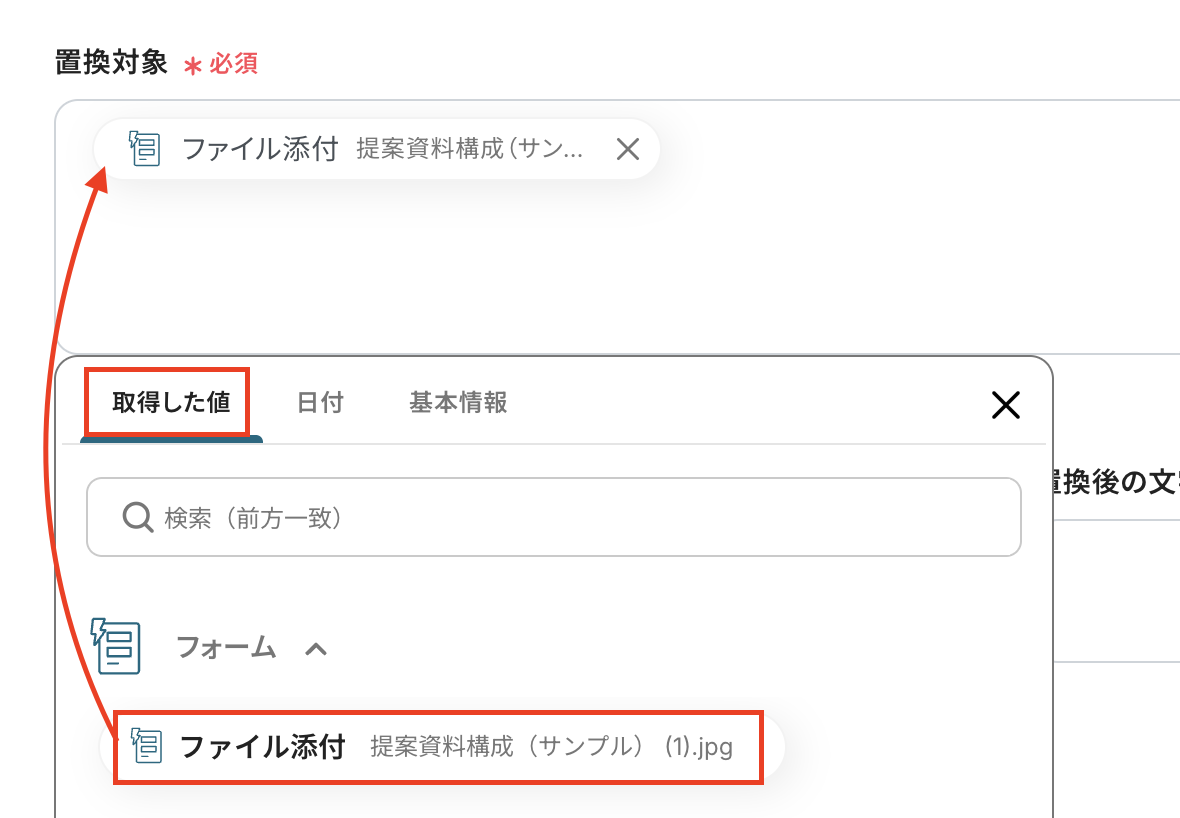Image resolution: width=1180 pixels, height=818 pixels.
Task: Click the large フォーム section icon
Action: (117, 647)
